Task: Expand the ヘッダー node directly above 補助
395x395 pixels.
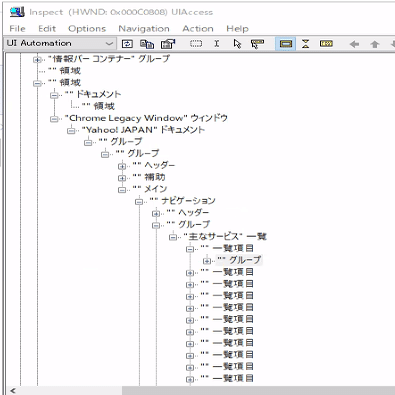Action: [122, 166]
